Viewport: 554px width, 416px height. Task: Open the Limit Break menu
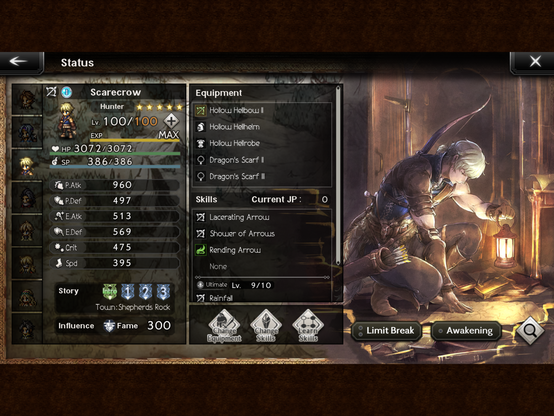(x=386, y=331)
